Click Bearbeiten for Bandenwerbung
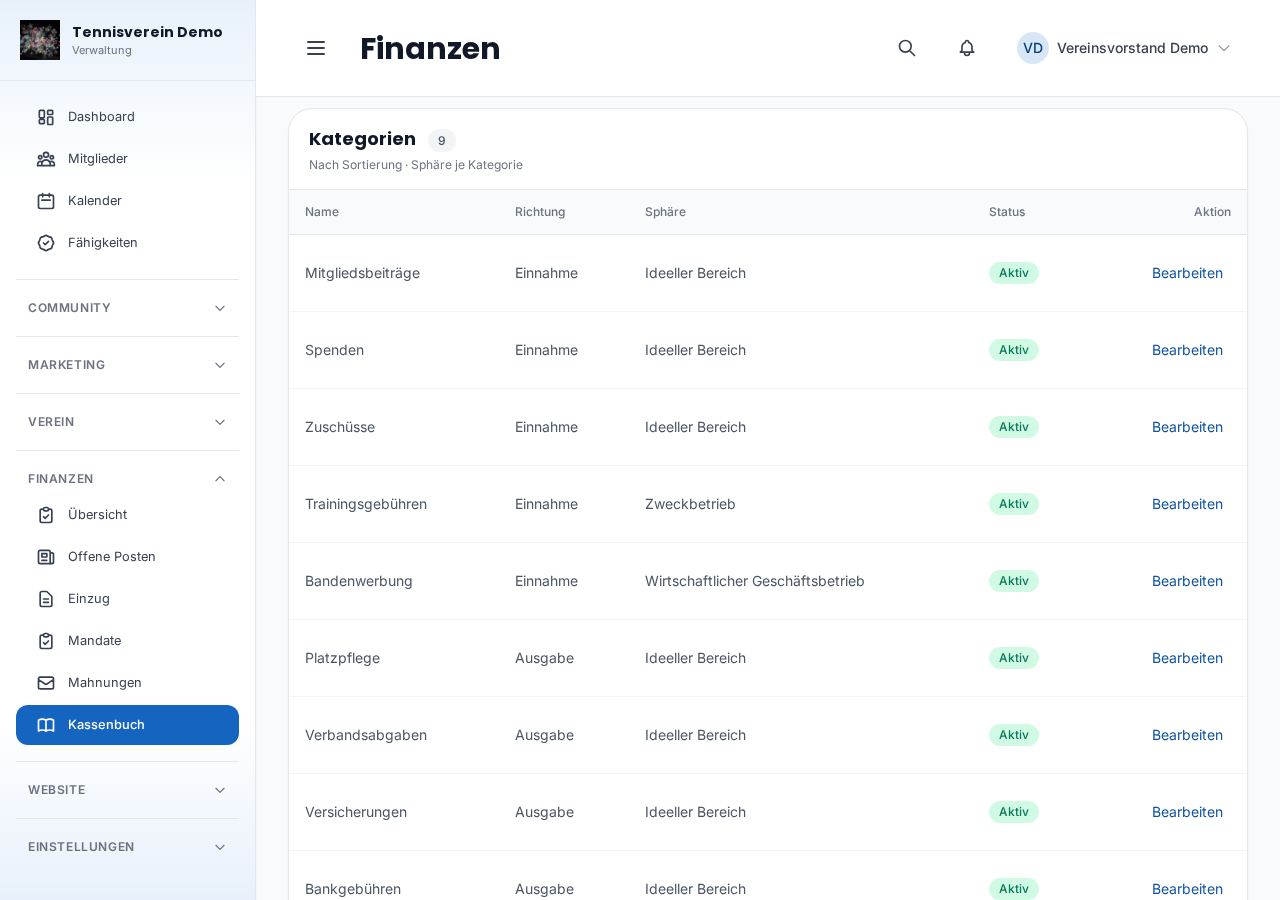Viewport: 1280px width, 900px height. click(1187, 581)
